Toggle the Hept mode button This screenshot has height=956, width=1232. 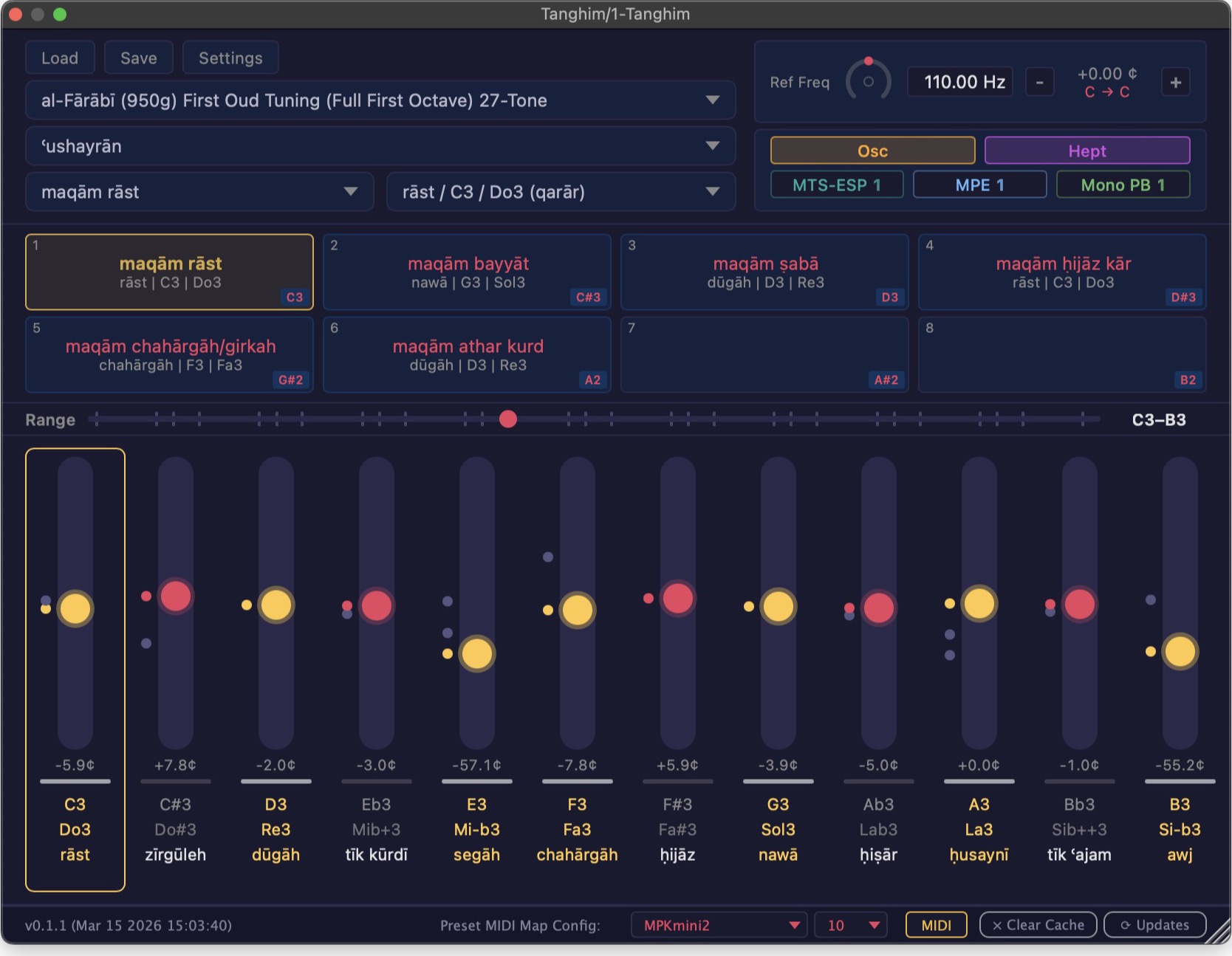[x=1087, y=151]
